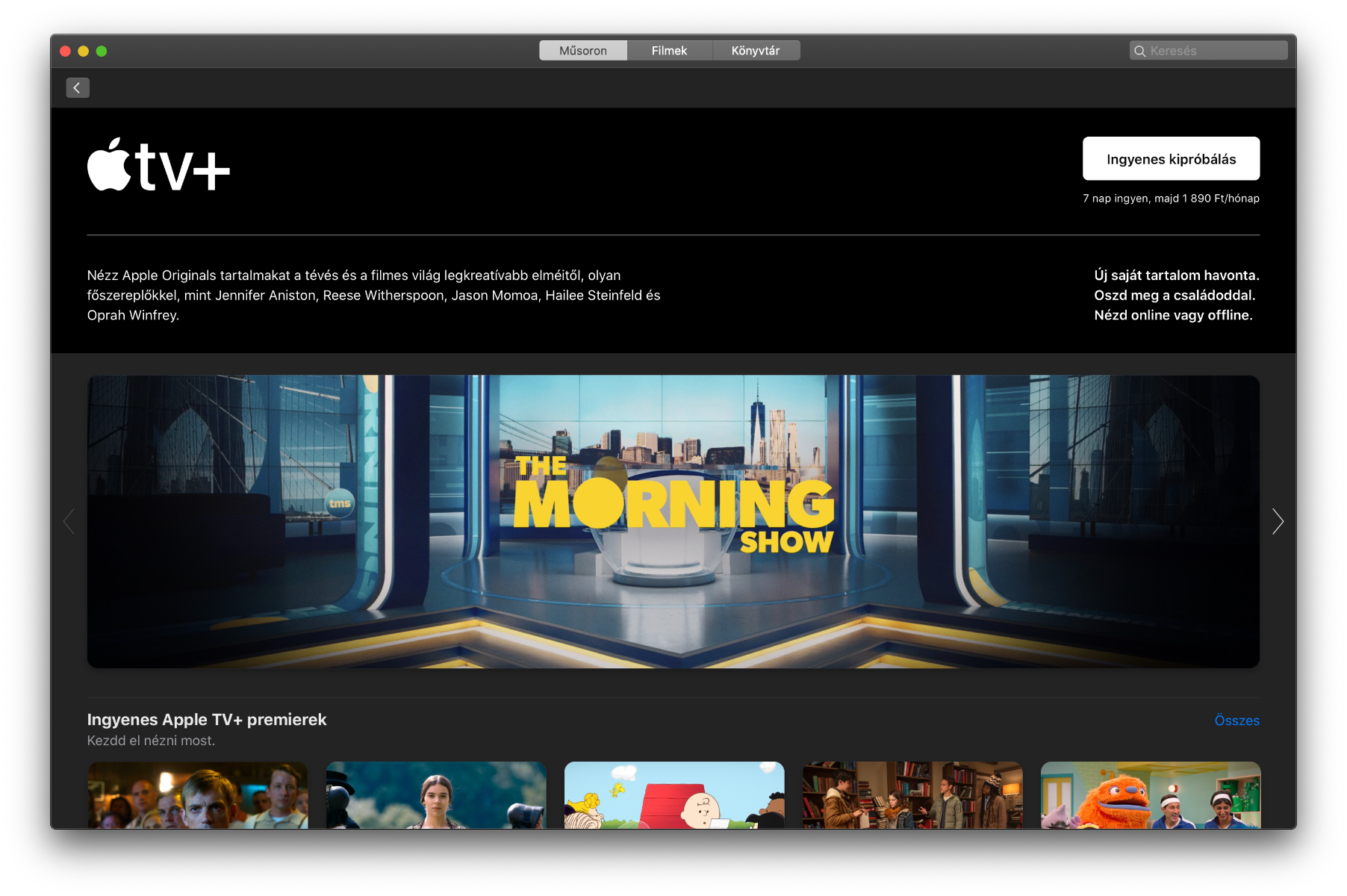
Task: Open the Filmek tab
Action: pyautogui.click(x=669, y=51)
